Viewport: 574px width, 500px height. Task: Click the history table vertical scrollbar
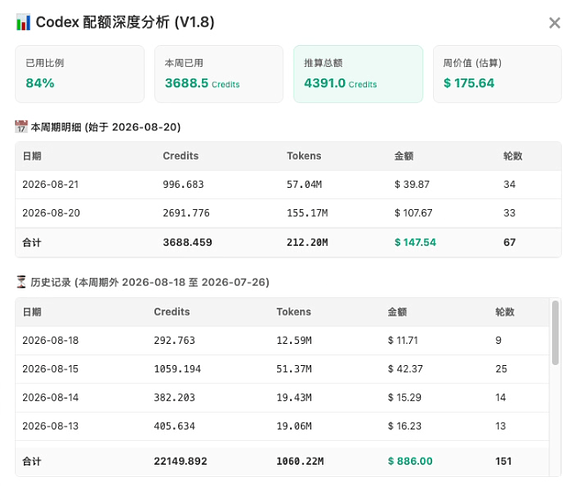(555, 333)
